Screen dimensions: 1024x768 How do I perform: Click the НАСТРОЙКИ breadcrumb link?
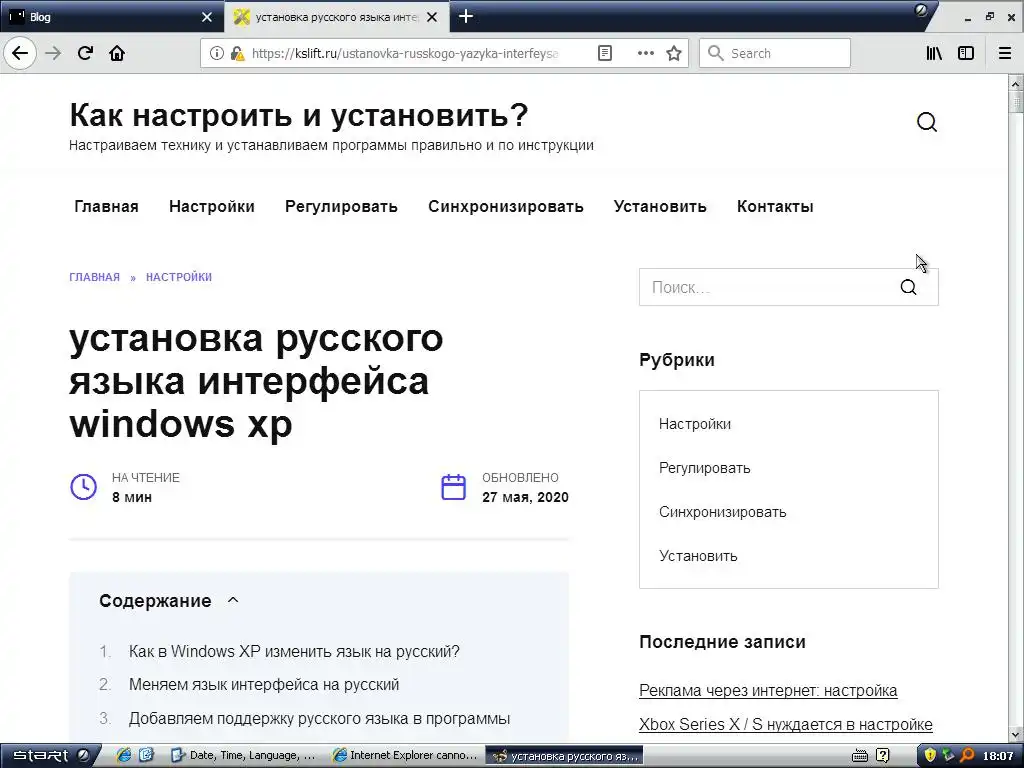point(179,277)
